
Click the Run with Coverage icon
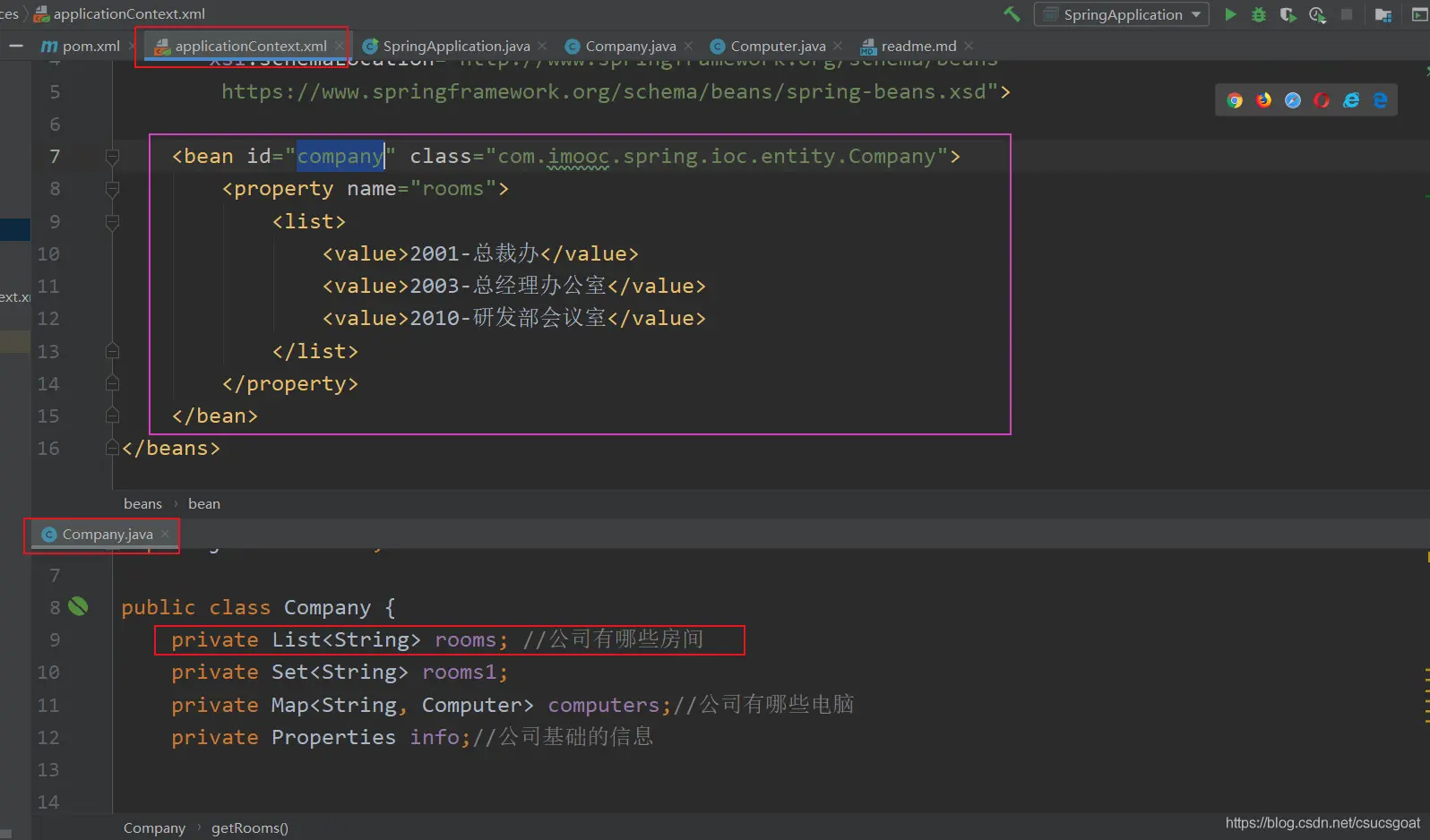click(x=1288, y=14)
